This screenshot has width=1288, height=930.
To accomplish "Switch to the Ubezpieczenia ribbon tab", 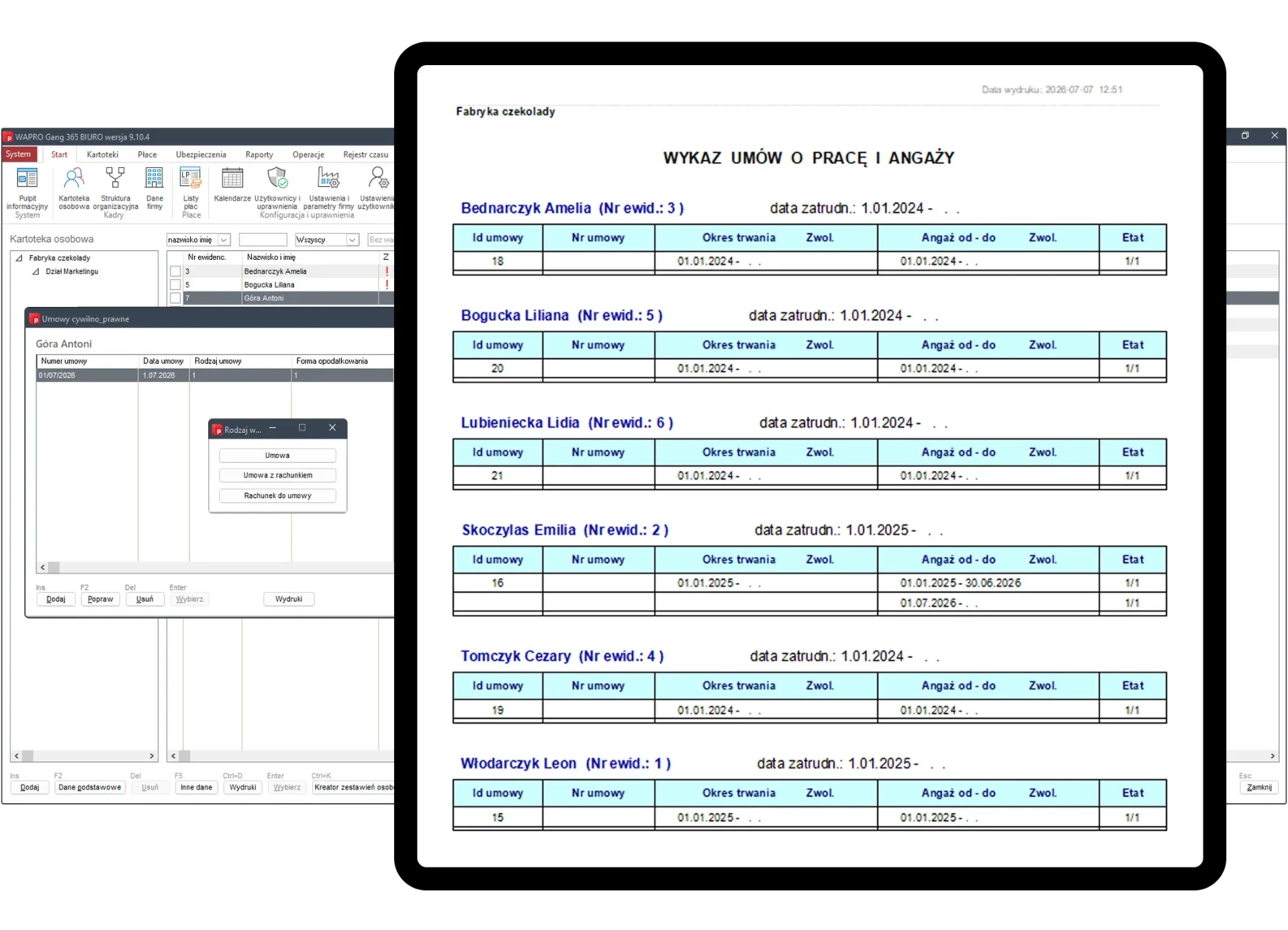I will (x=201, y=154).
